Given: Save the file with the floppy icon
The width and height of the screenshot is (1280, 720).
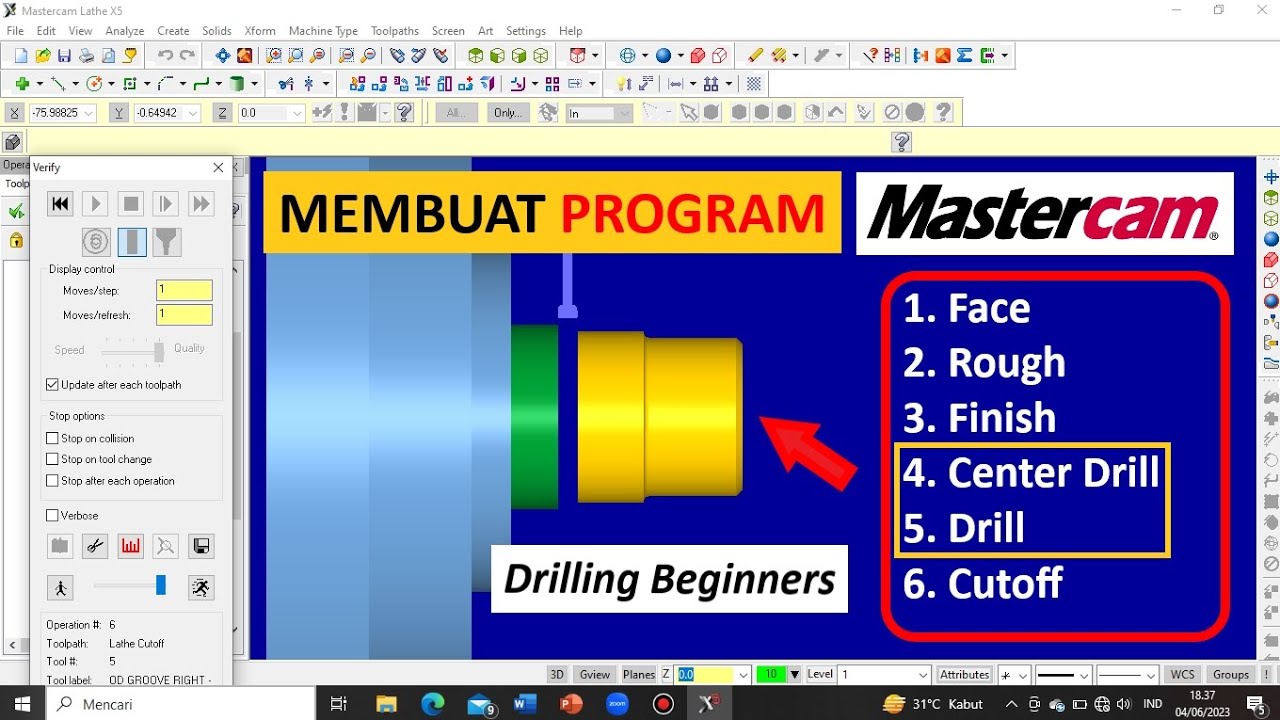Looking at the screenshot, I should 64,56.
